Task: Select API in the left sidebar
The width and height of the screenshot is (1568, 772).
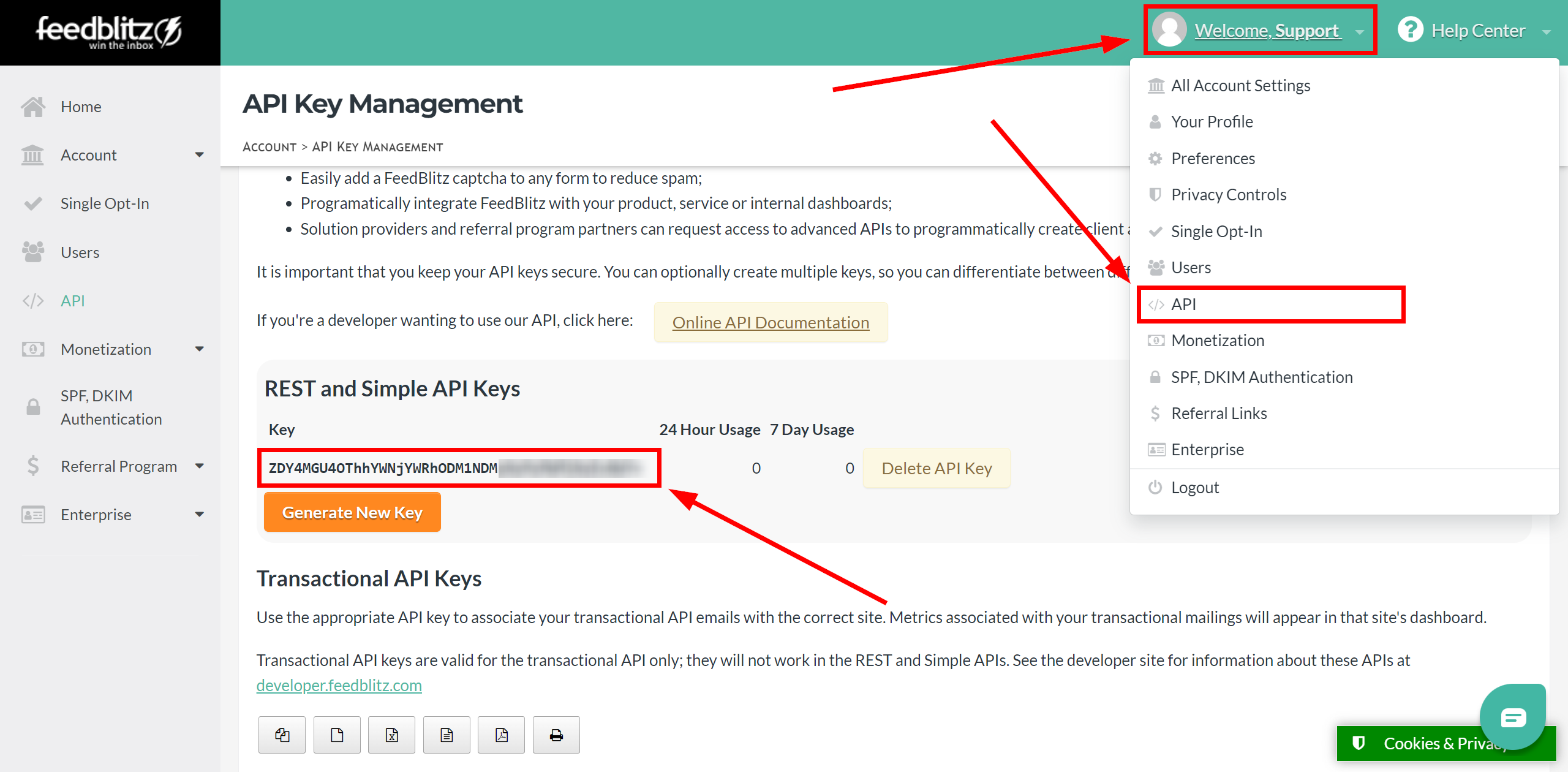Action: tap(72, 301)
